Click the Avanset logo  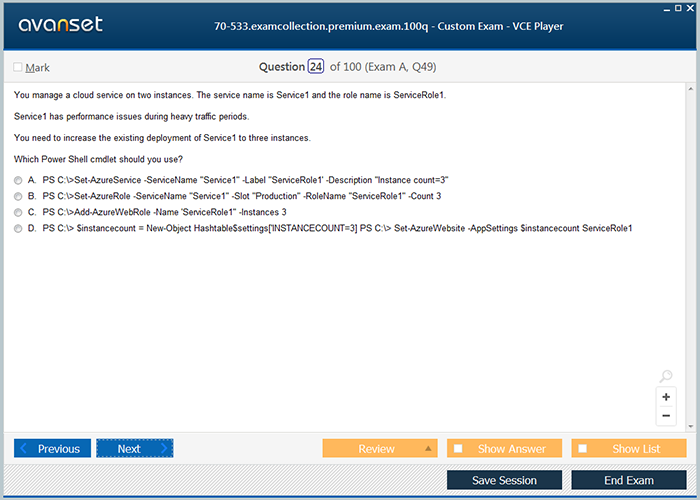coord(58,24)
